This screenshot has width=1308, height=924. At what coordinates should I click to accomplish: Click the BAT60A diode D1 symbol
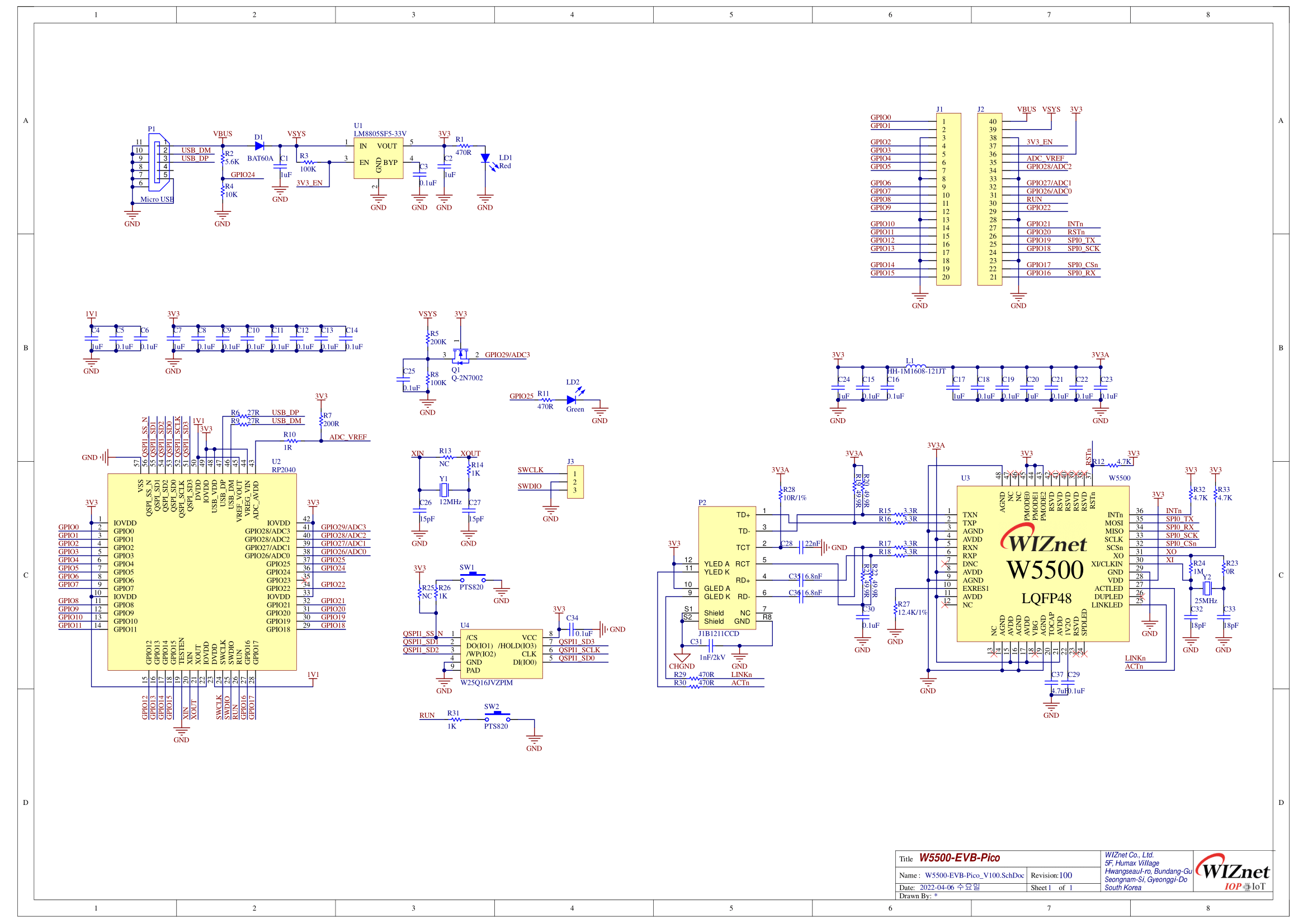click(259, 146)
